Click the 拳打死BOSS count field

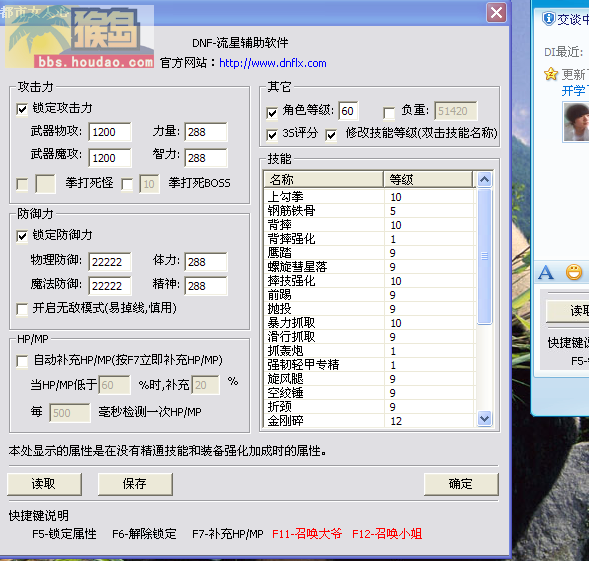click(x=149, y=184)
